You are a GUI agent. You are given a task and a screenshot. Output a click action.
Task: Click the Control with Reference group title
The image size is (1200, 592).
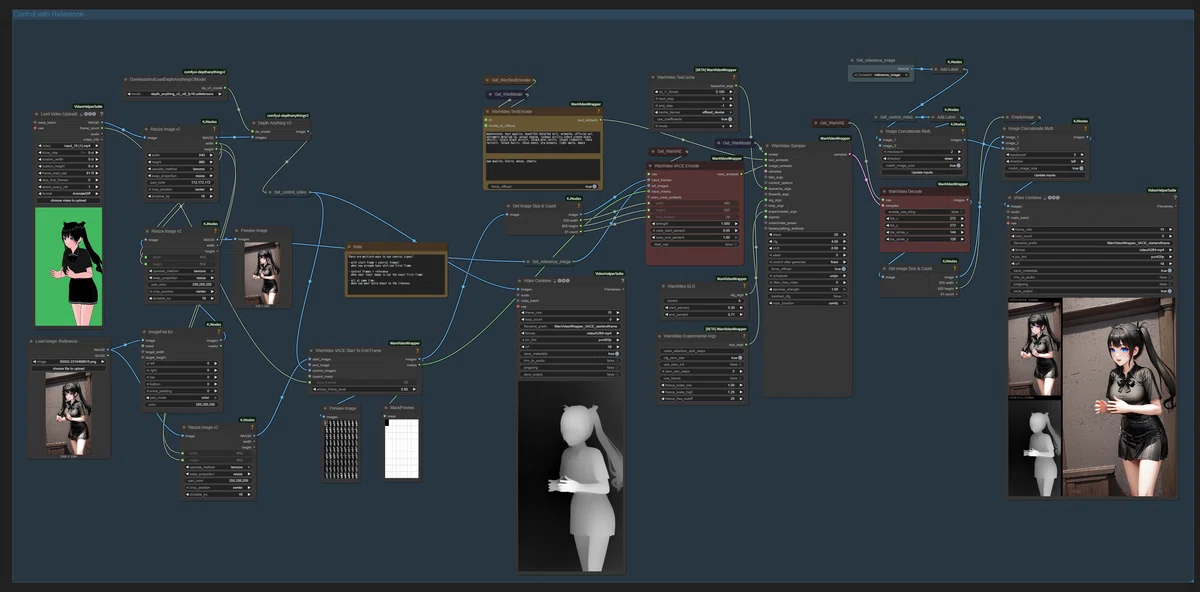coord(48,15)
